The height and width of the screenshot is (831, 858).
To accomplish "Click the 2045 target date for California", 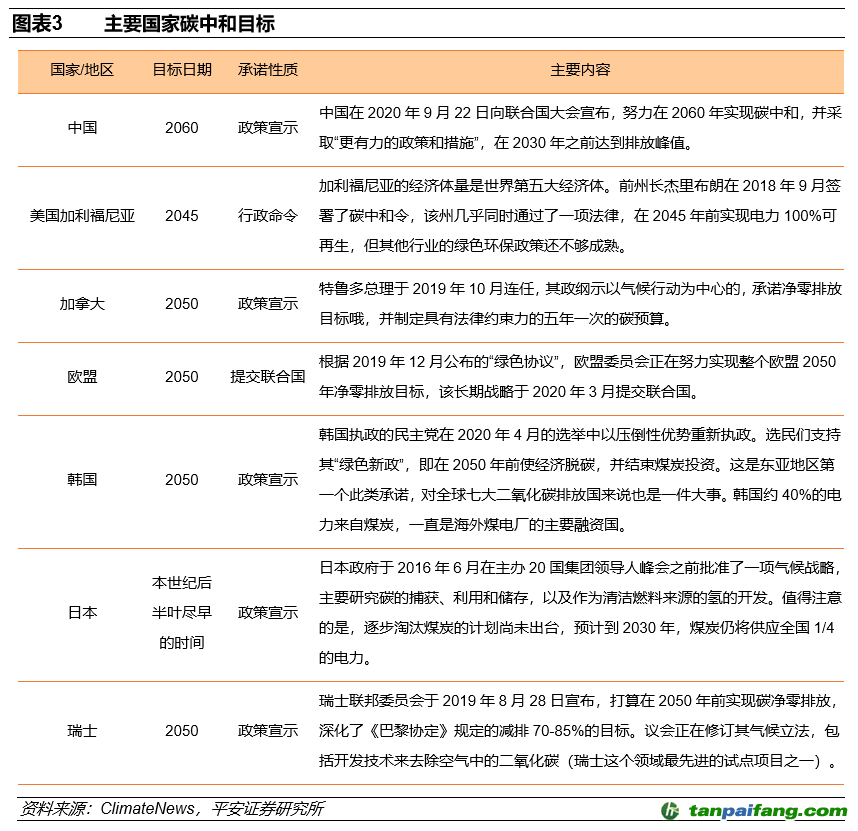I will 180,215.
